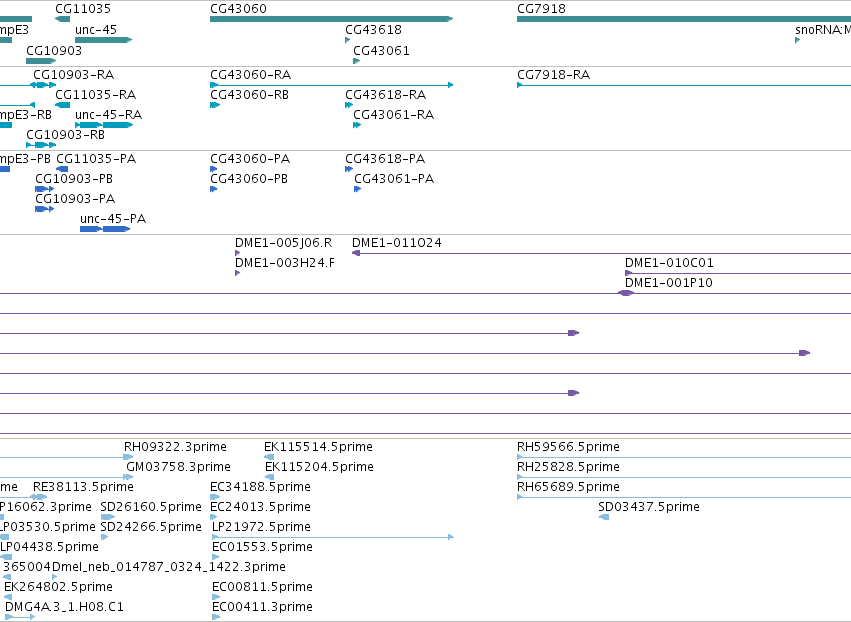851x622 pixels.
Task: Click the CG7918-RA transcript label
Action: tap(553, 74)
